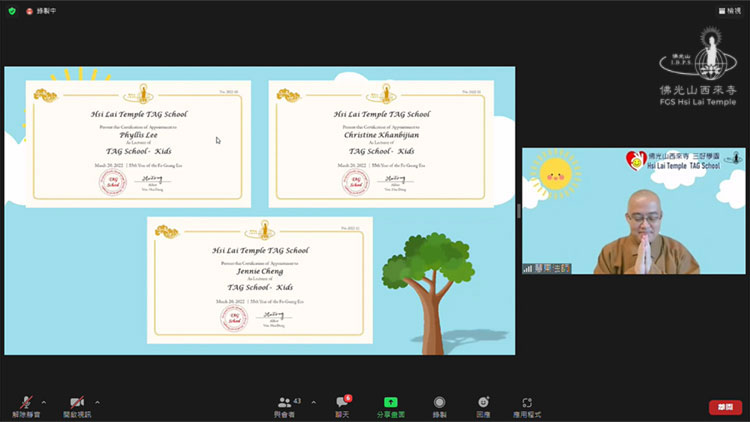Image resolution: width=750 pixels, height=422 pixels.
Task: Click the Jennie Cheng certificate
Action: 260,280
